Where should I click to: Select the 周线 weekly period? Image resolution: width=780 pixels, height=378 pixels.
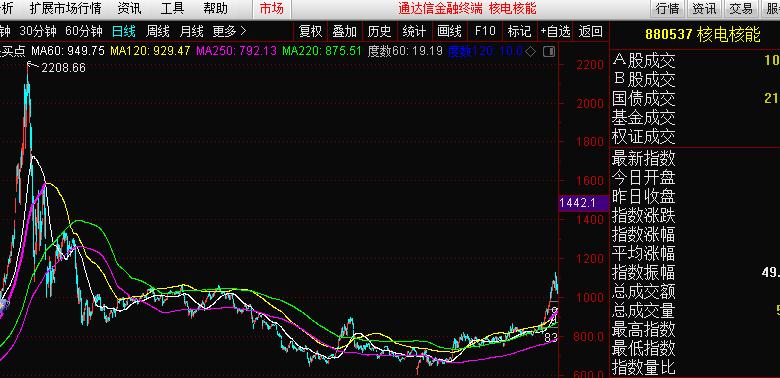158,32
